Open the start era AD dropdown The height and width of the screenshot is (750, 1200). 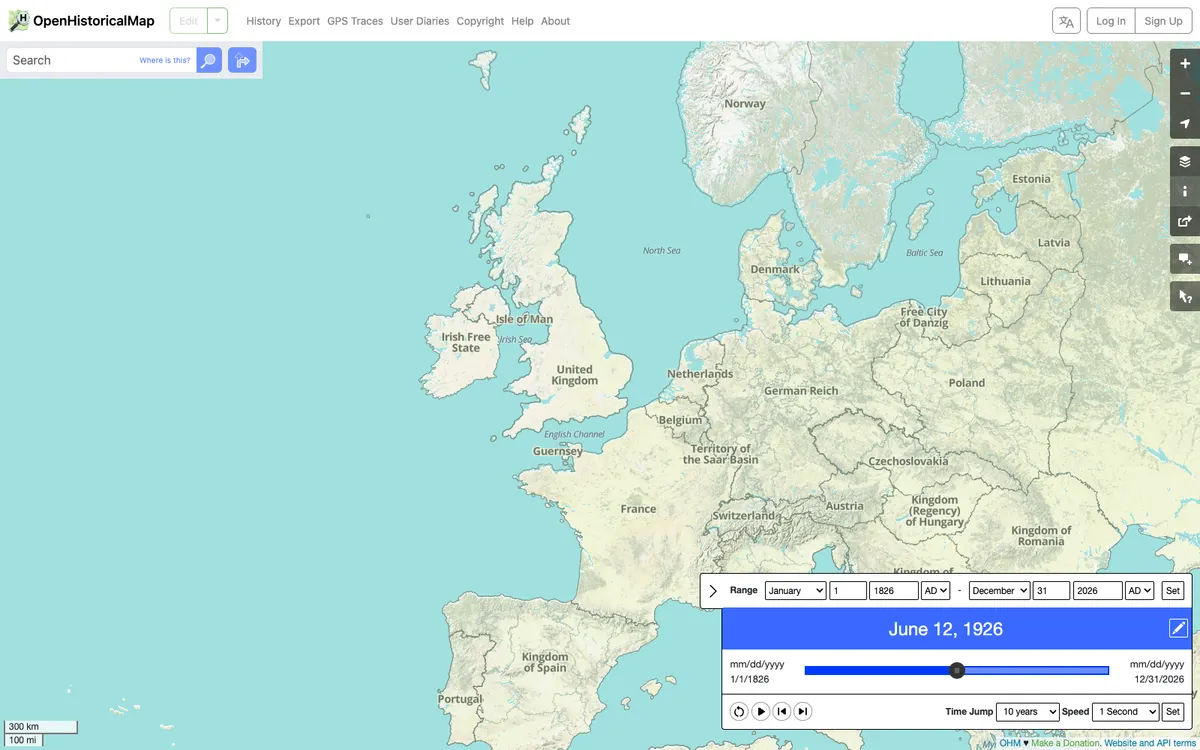point(935,591)
